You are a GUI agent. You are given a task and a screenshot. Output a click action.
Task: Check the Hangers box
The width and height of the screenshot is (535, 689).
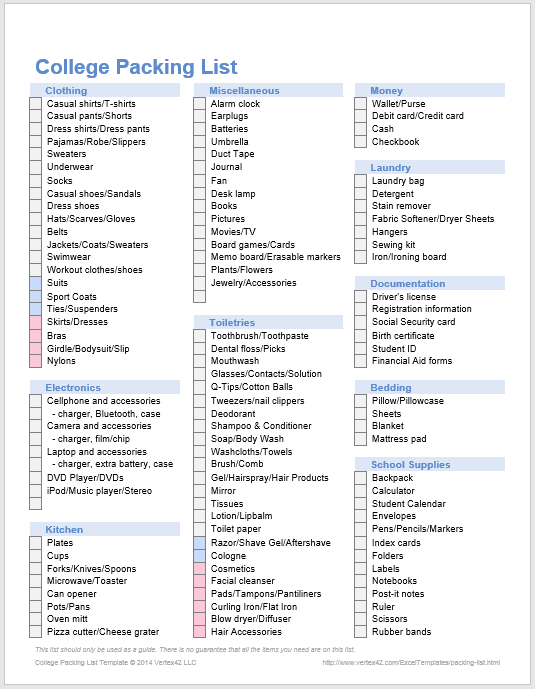pos(361,232)
